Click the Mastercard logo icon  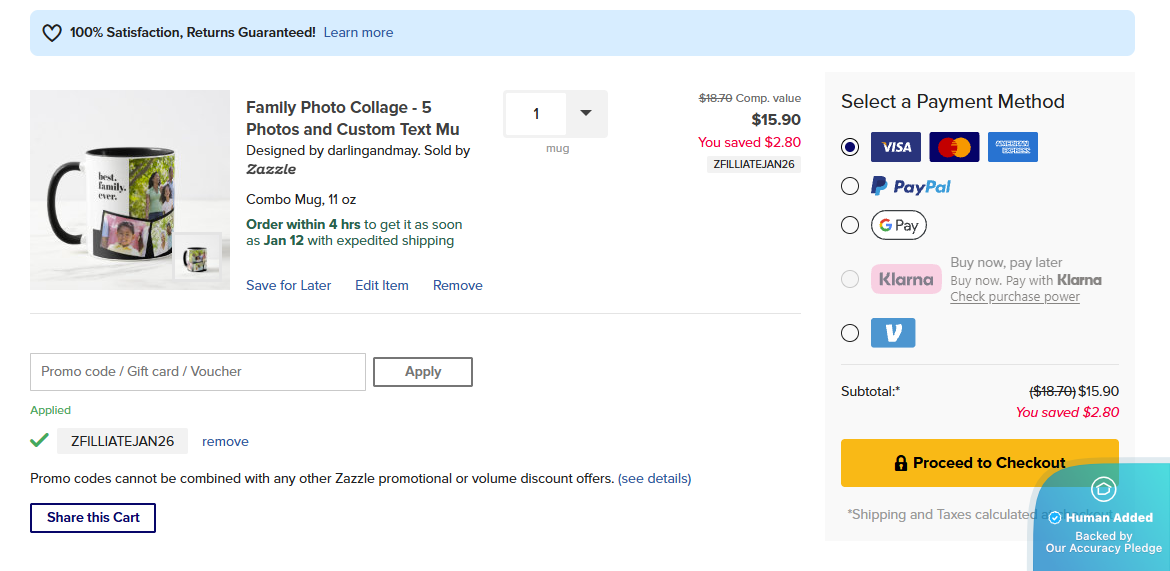pos(954,147)
